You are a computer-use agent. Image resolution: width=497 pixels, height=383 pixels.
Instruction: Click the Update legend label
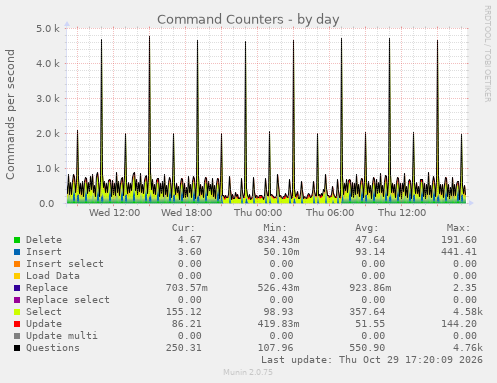click(x=44, y=324)
